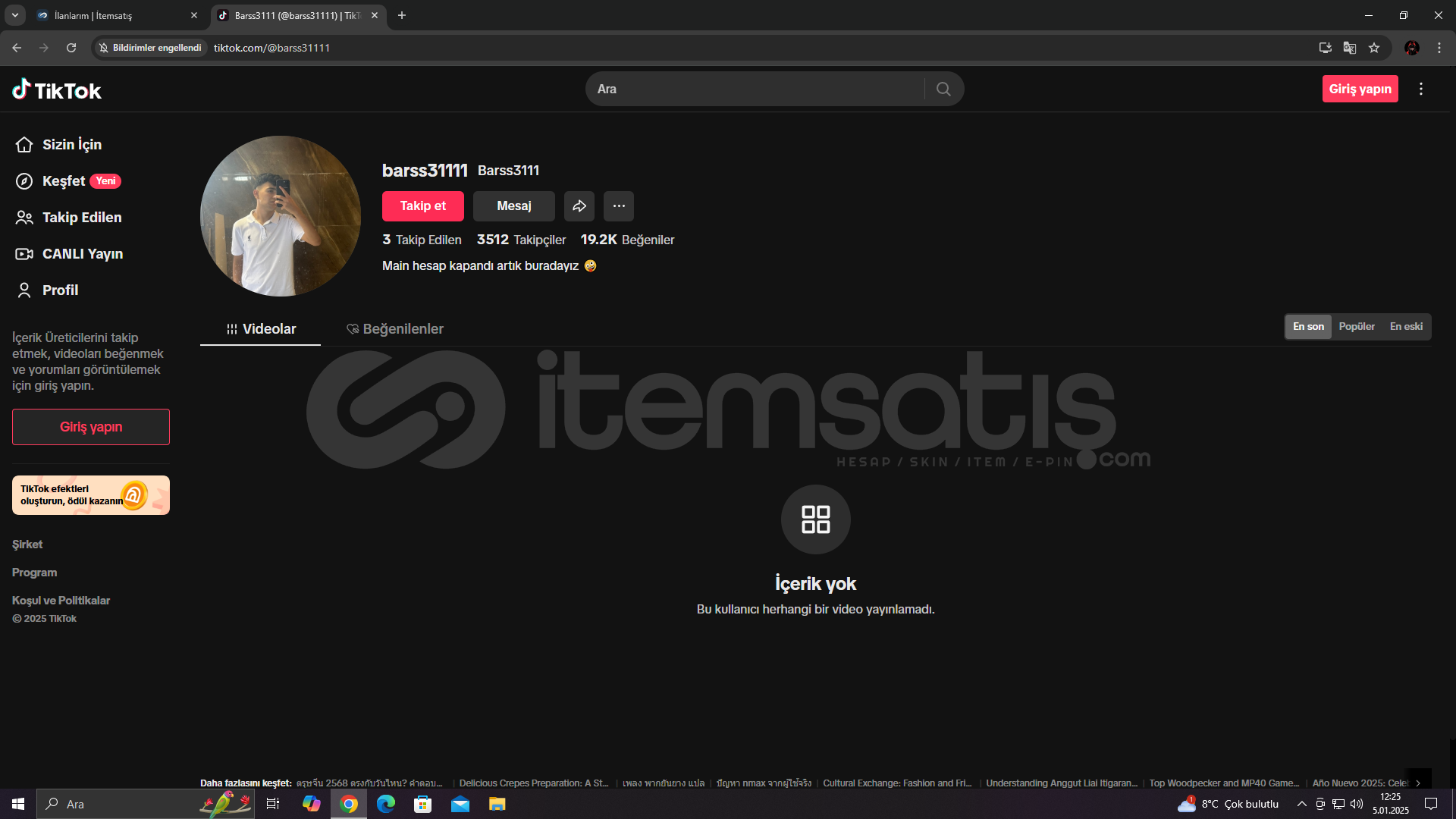Share the barss31111 profile
This screenshot has width=1456, height=819.
pos(579,206)
